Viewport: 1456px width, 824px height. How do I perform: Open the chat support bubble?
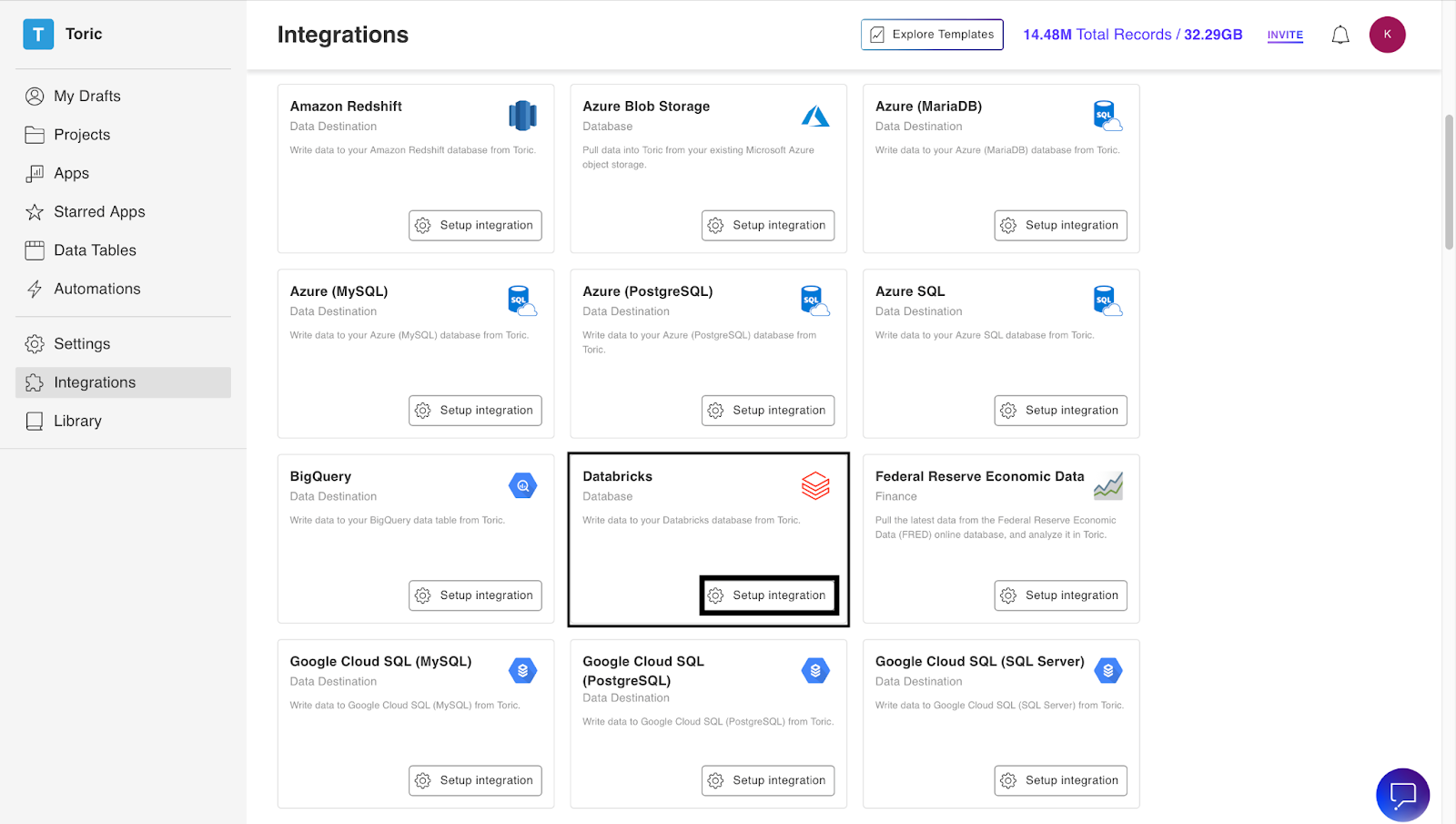(x=1402, y=795)
